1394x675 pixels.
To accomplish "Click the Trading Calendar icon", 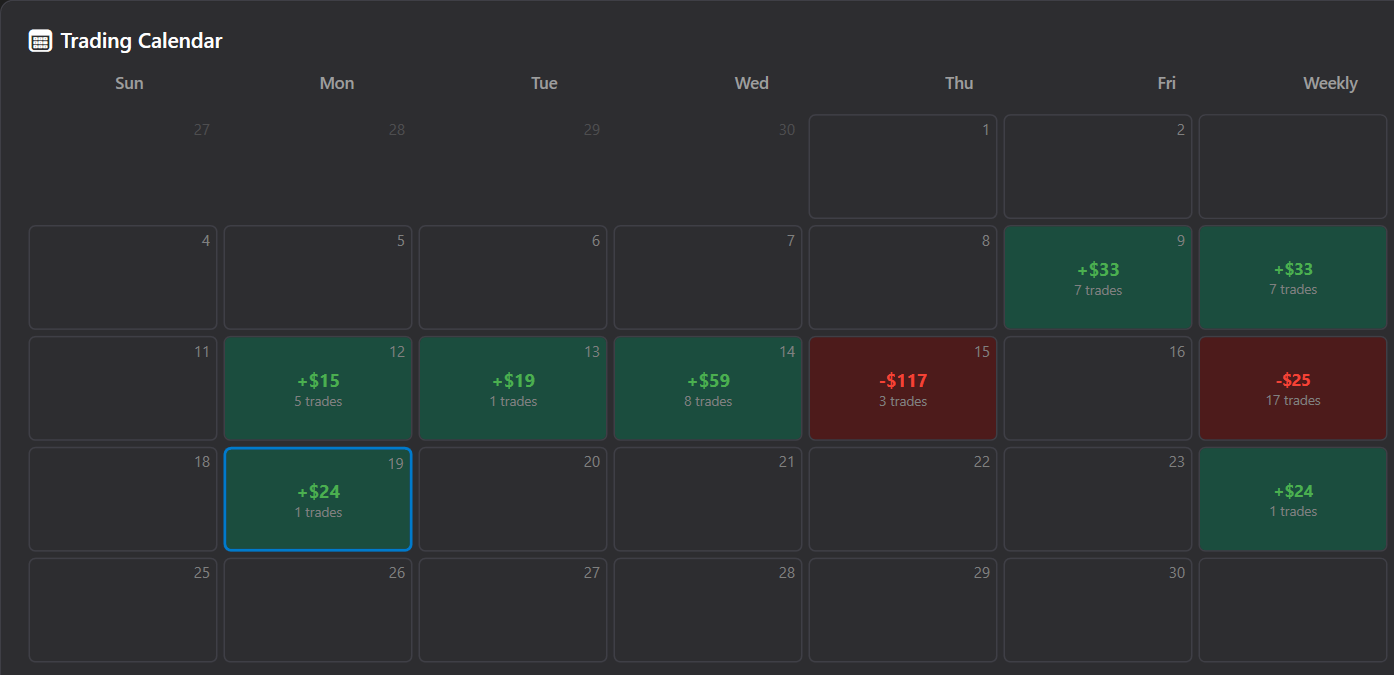I will [x=40, y=41].
